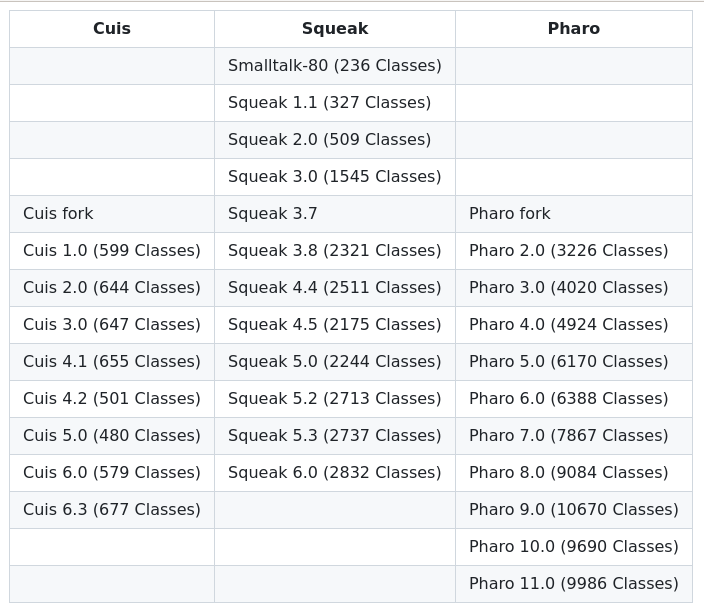Pick the Cuis 4.1 (655 Classes) entry
This screenshot has width=704, height=610.
(x=112, y=362)
